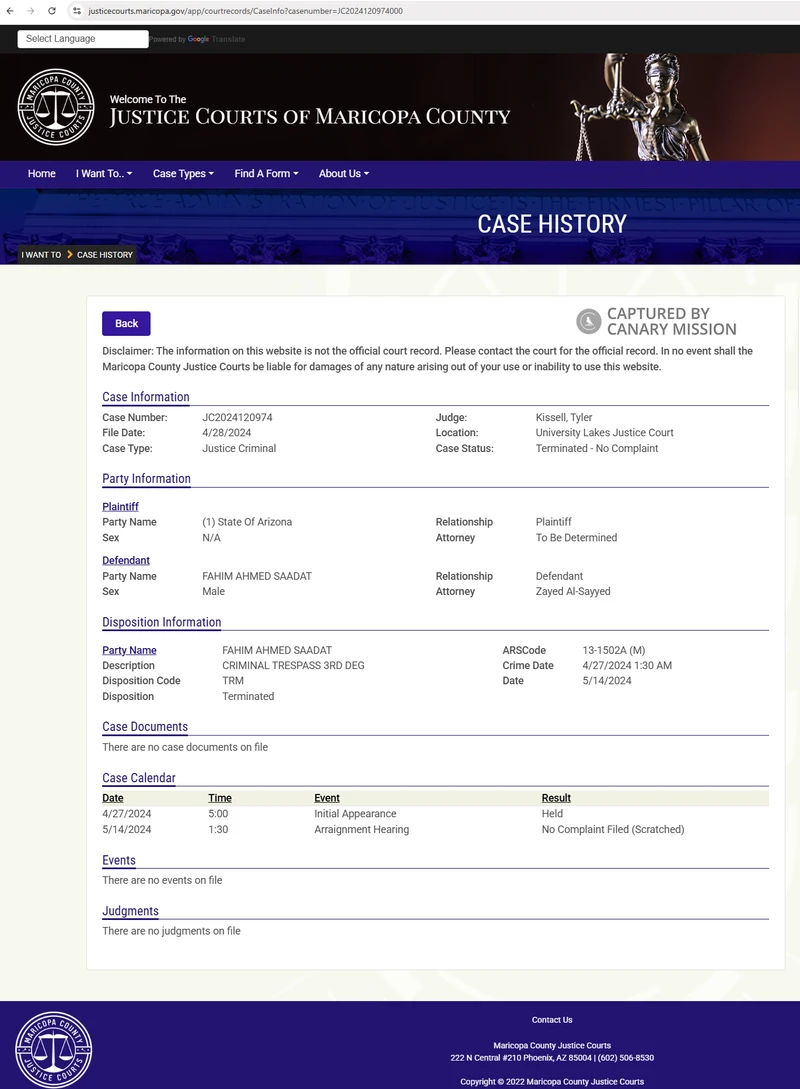Click the Plaintiff heading link

[x=120, y=507]
